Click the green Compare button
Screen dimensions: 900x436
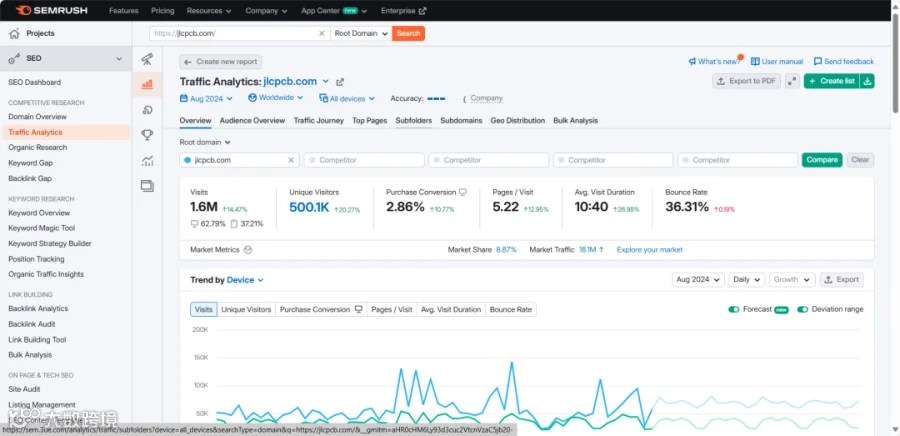821,160
